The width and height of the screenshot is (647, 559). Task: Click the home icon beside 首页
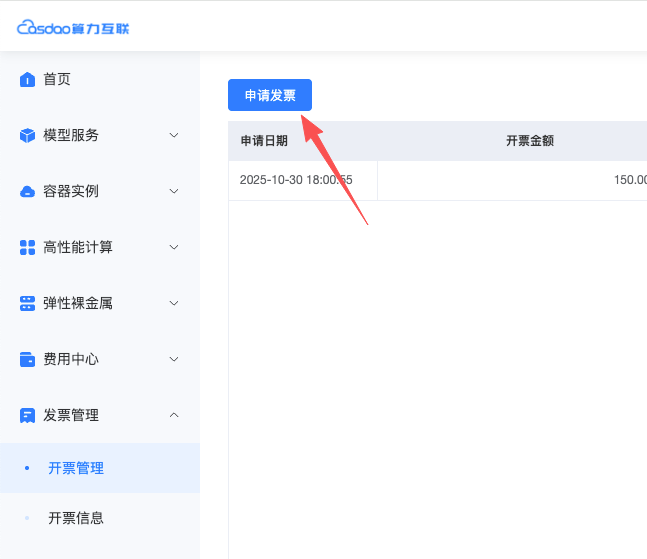(x=27, y=79)
